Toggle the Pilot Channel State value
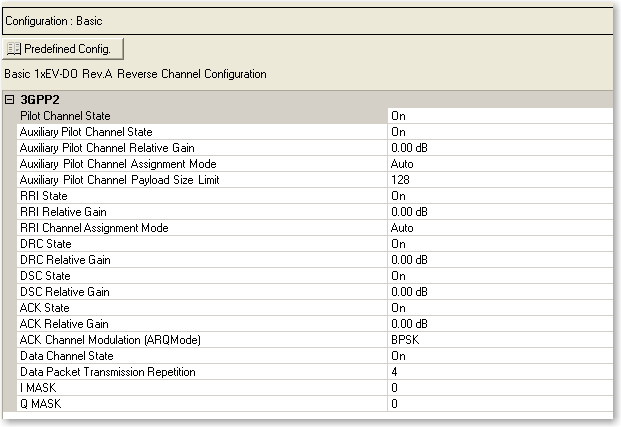This screenshot has height=427, width=621. [x=498, y=116]
